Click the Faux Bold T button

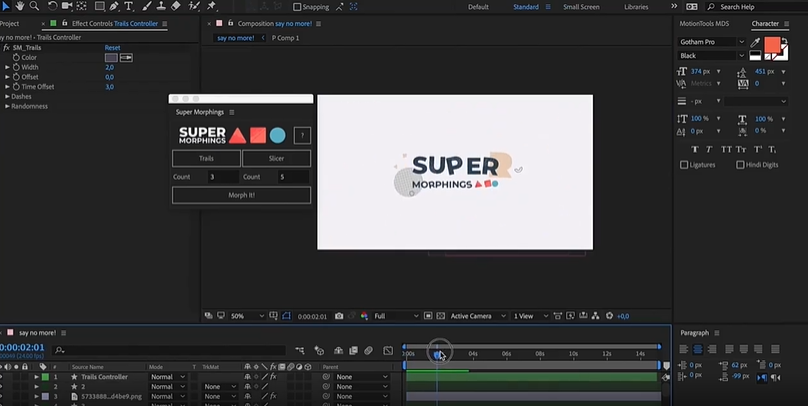point(695,149)
